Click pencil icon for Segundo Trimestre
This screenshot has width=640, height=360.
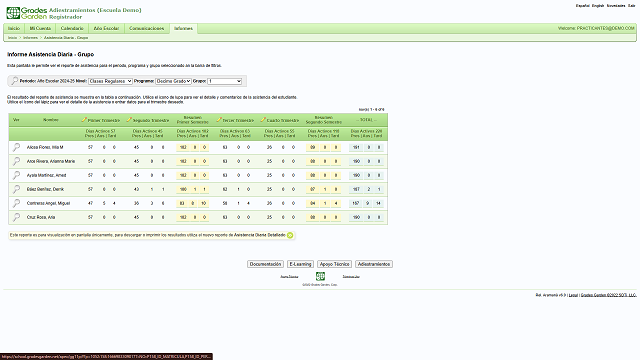129,120
